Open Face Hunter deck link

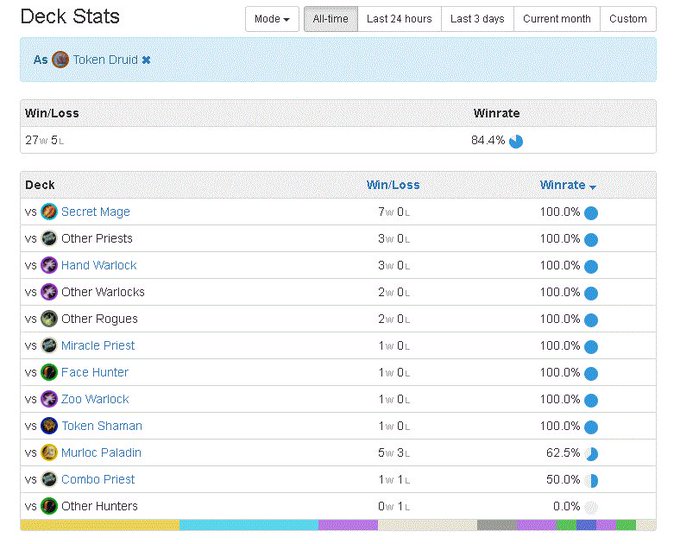tap(95, 373)
